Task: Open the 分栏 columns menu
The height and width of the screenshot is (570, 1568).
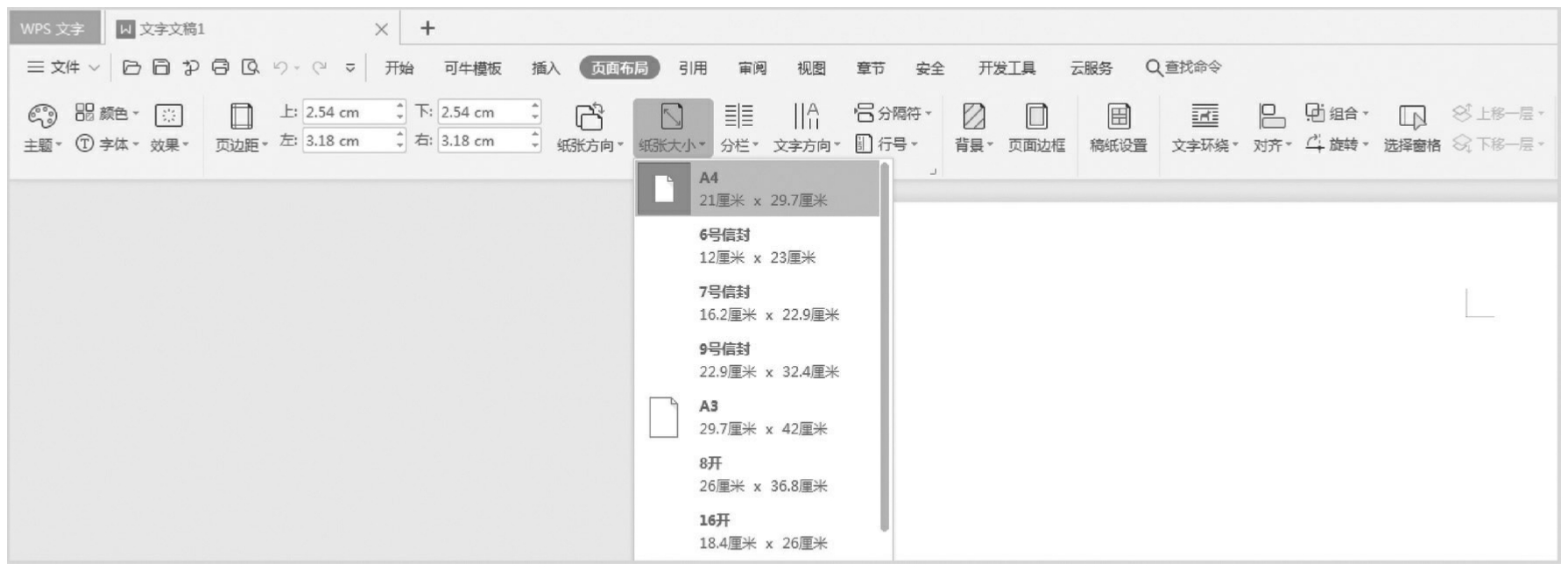Action: click(x=739, y=128)
